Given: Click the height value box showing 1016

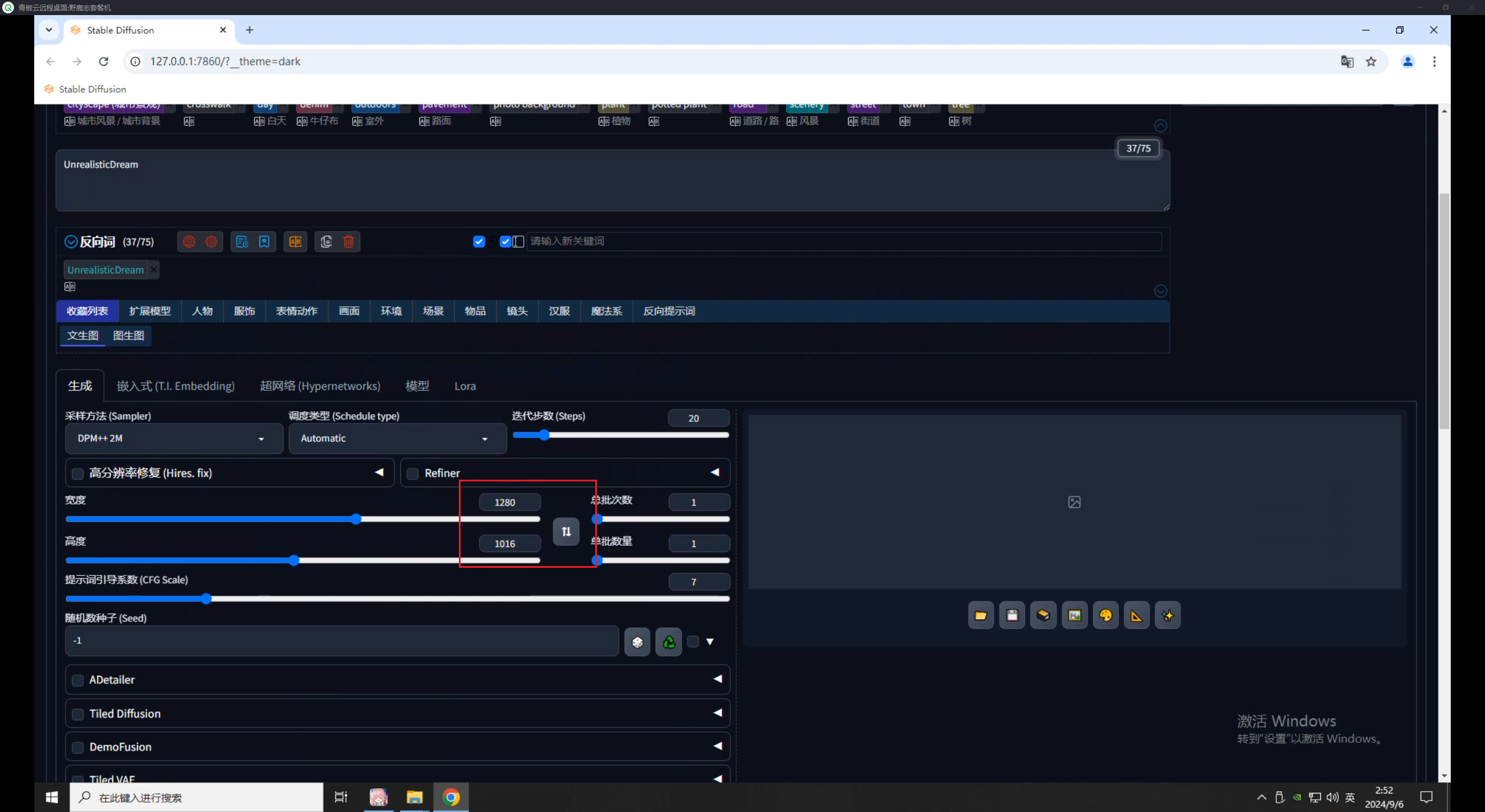Looking at the screenshot, I should tap(510, 544).
